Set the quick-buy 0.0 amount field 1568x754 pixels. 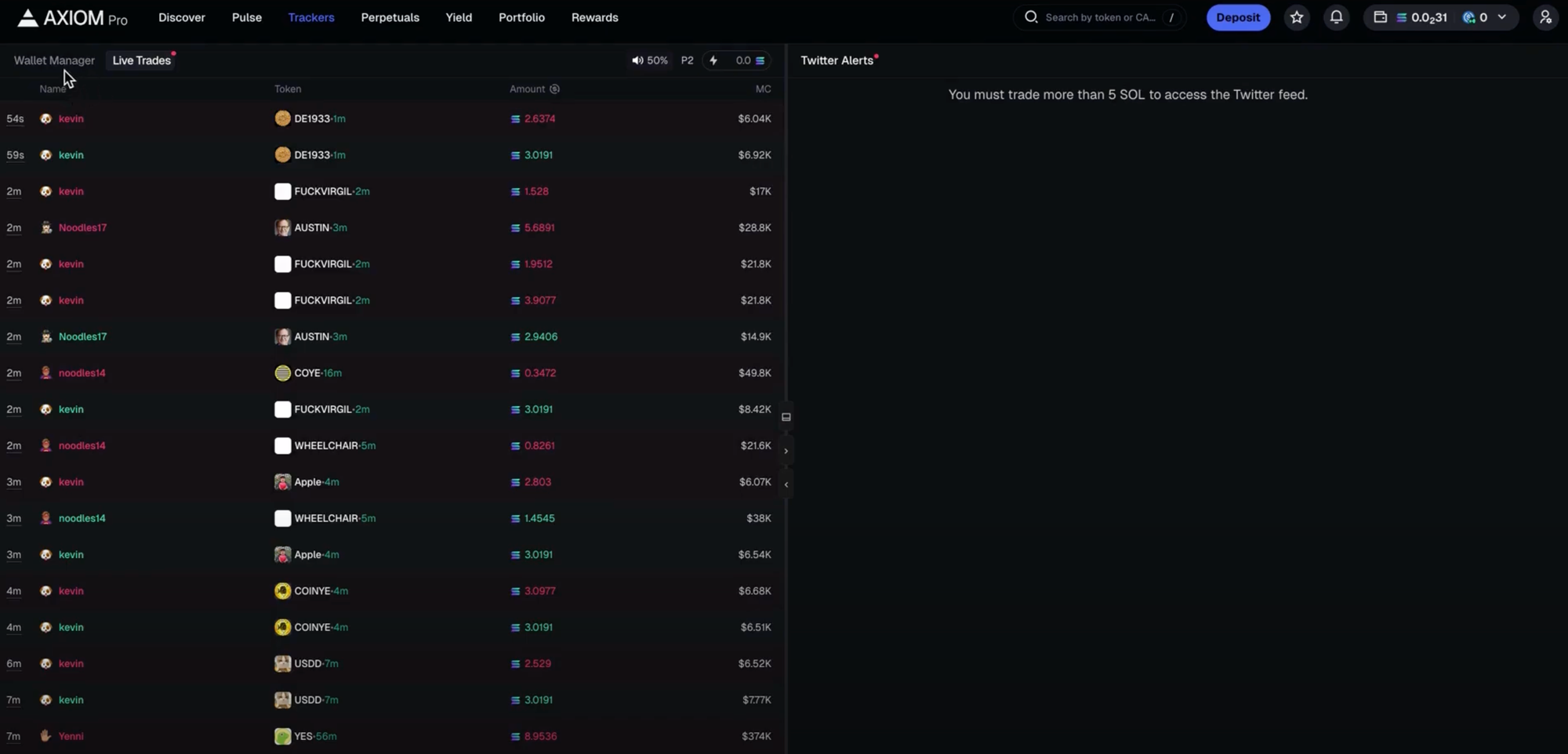point(743,60)
